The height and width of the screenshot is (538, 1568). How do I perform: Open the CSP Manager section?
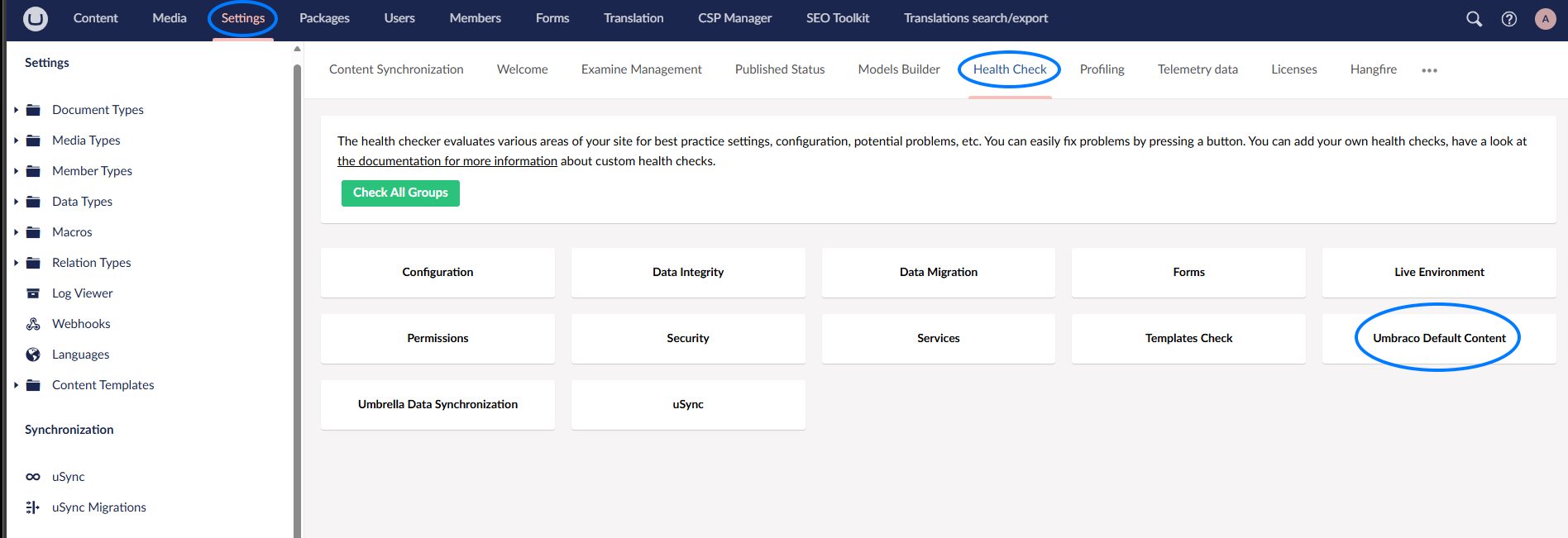734,18
